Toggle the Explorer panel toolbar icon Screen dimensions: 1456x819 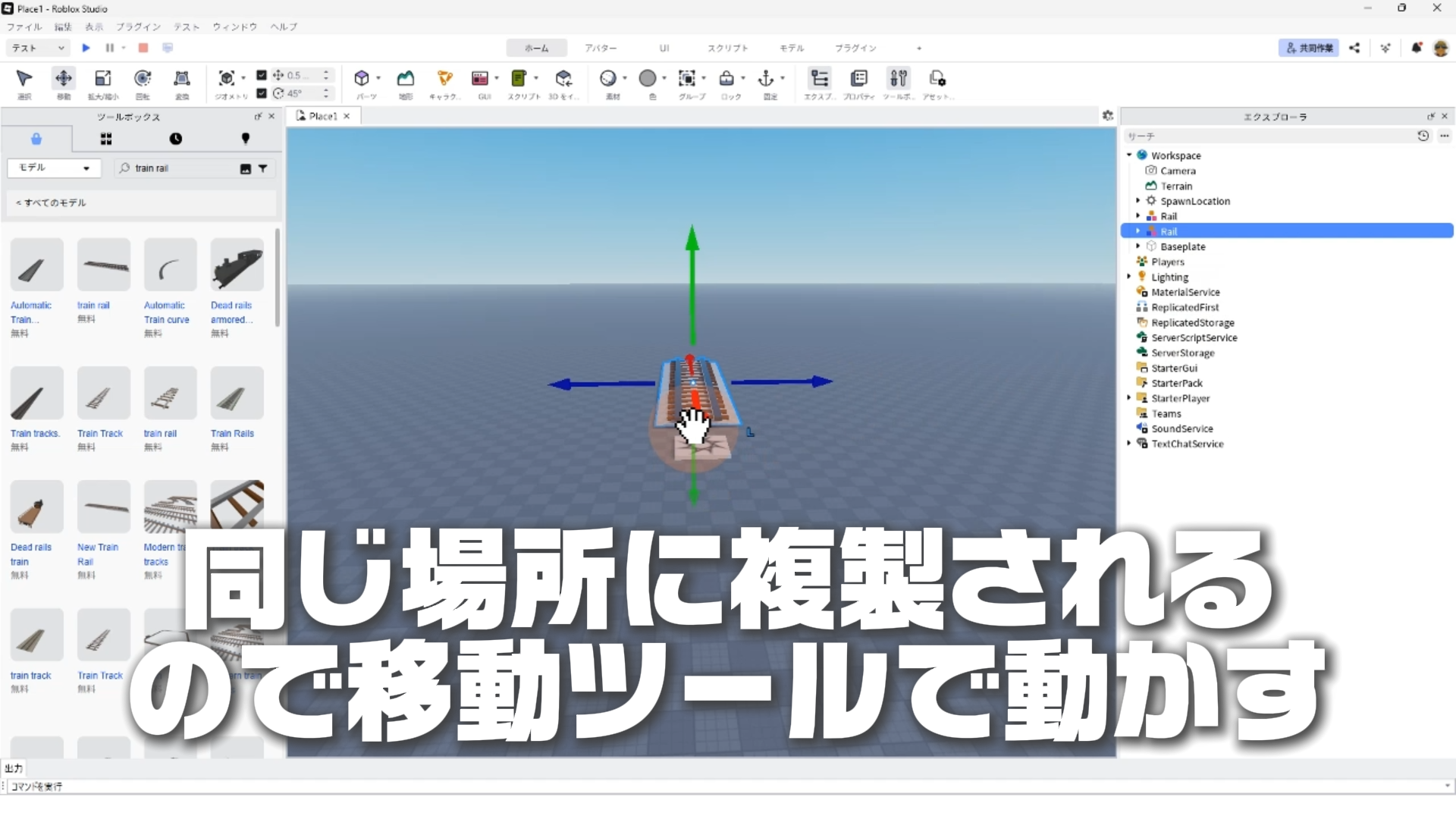(819, 78)
